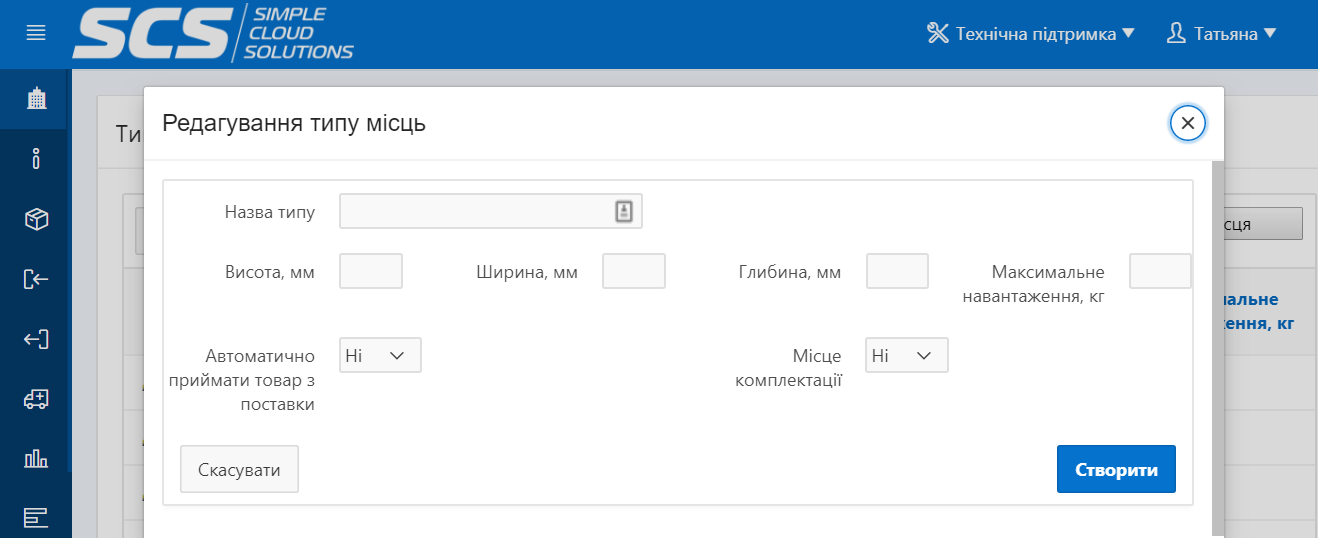Viewport: 1318px width, 538px height.
Task: Select the outgoing arrow icon in sidebar
Action: click(36, 339)
